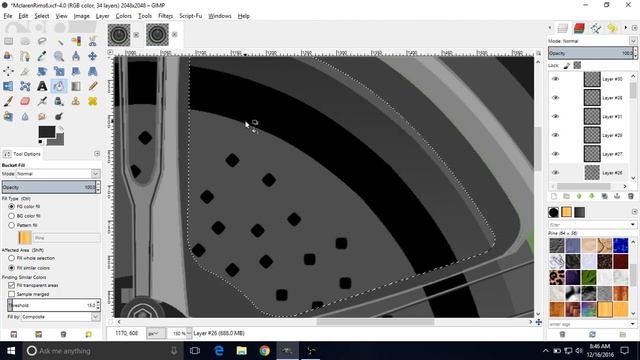
Task: Open layer Mode dropdown in Layers panel
Action: pyautogui.click(x=633, y=41)
